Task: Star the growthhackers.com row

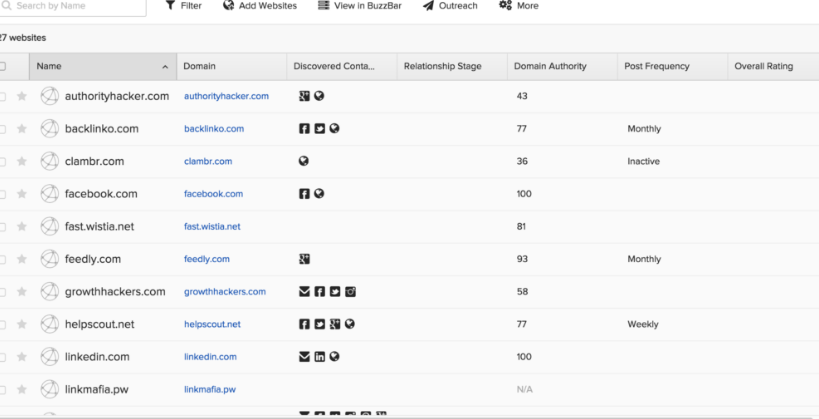Action: (x=21, y=292)
